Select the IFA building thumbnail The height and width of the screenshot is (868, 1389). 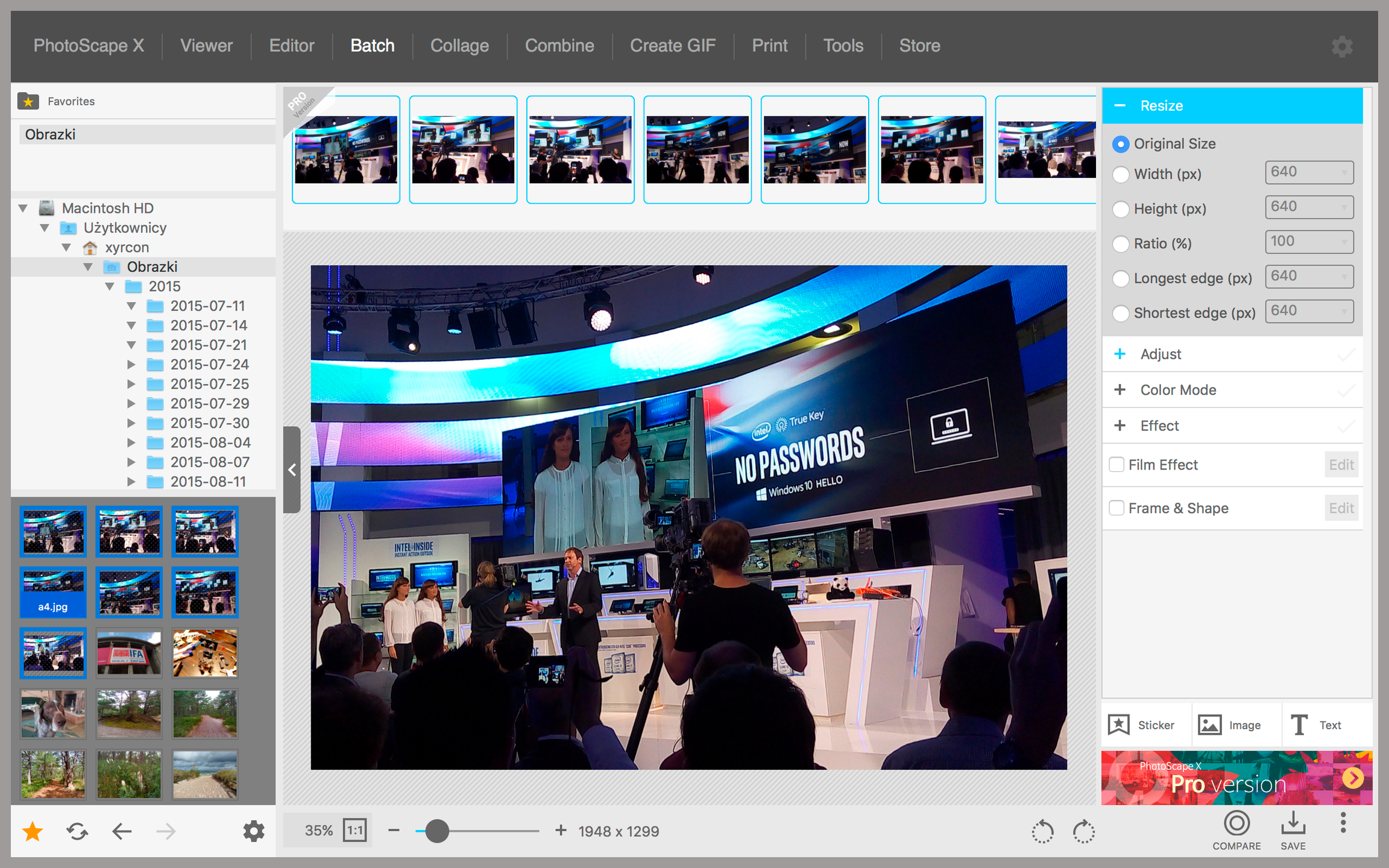coord(129,653)
